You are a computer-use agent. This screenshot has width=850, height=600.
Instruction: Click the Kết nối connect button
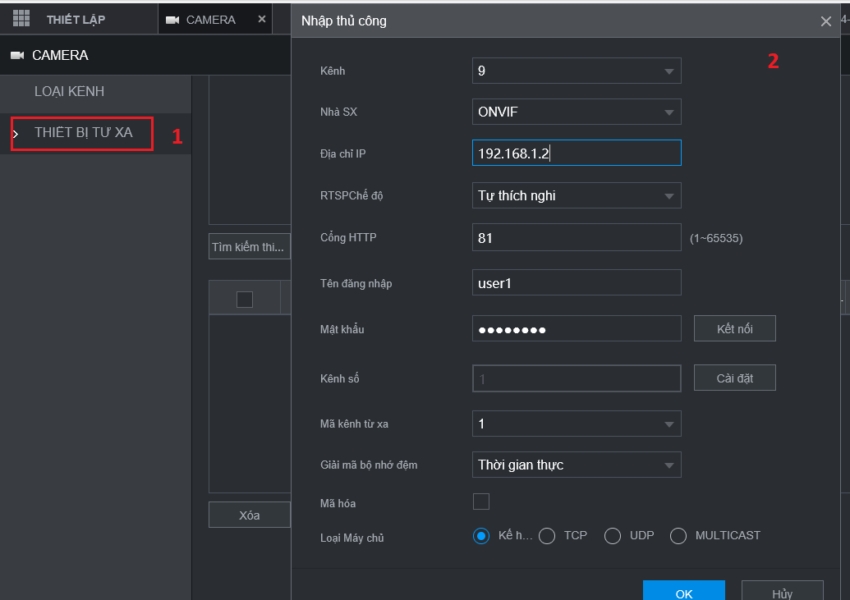coord(734,327)
